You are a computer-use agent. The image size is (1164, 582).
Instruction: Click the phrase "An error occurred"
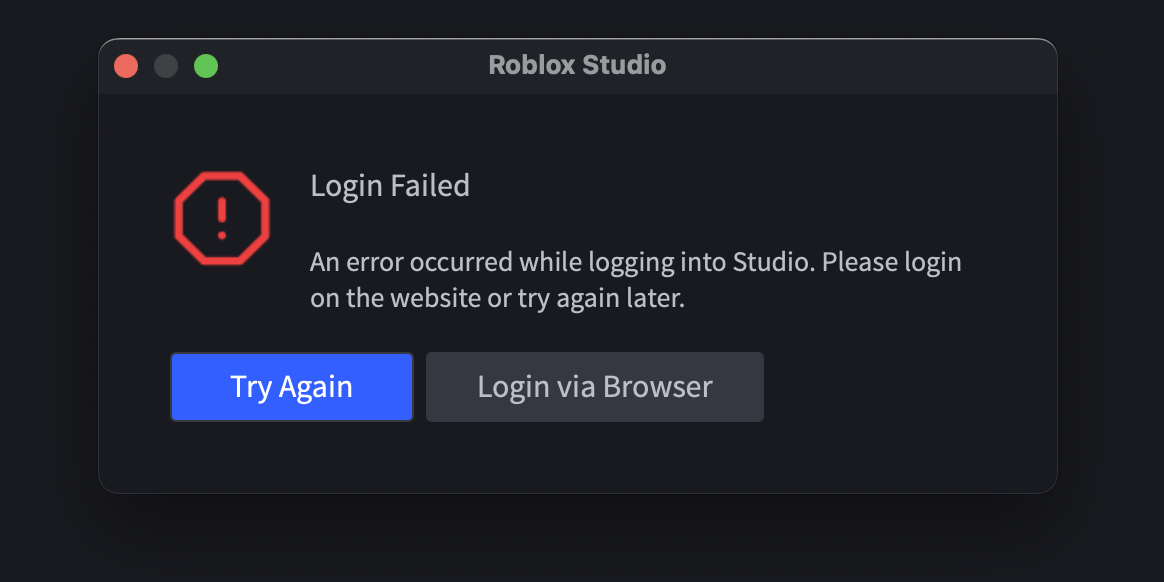412,263
